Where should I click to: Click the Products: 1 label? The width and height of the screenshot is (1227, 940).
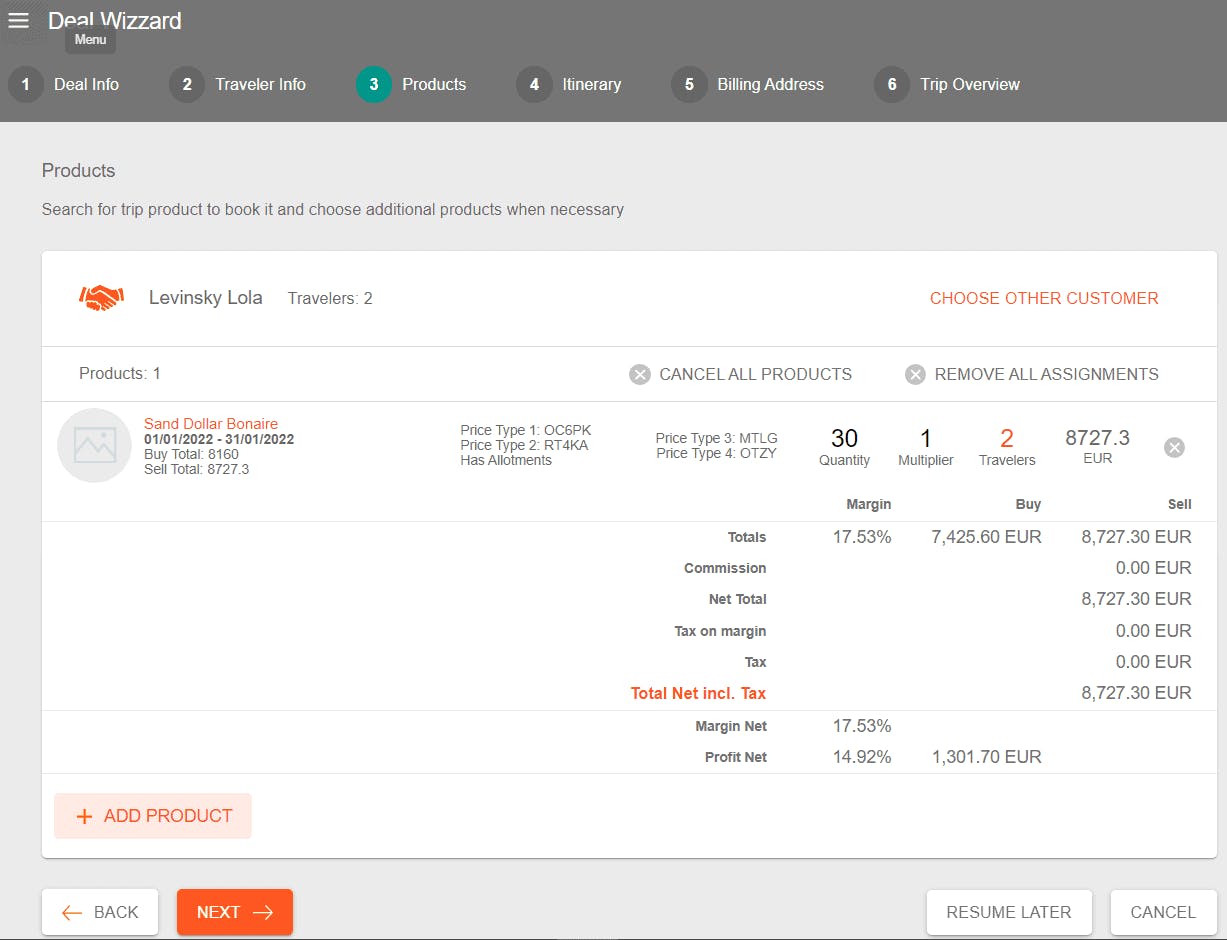(120, 374)
